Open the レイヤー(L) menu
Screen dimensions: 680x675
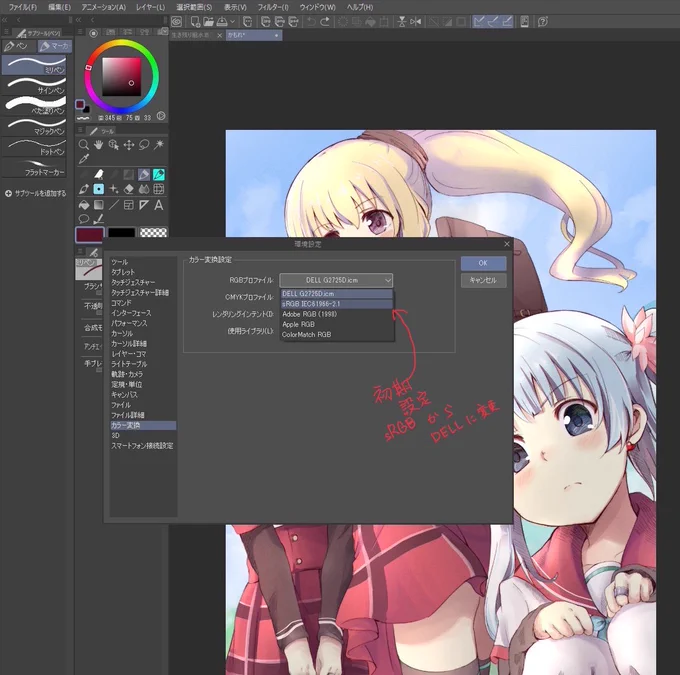150,7
